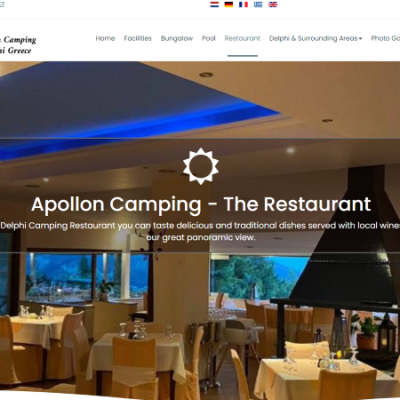Navigate to the Pool page
The height and width of the screenshot is (400, 400).
(x=209, y=38)
